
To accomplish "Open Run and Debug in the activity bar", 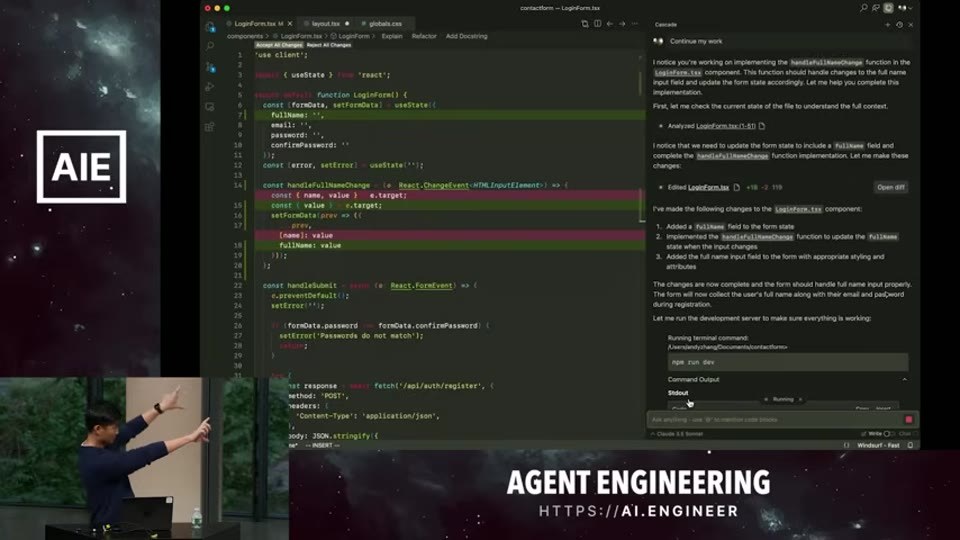I will tap(210, 87).
